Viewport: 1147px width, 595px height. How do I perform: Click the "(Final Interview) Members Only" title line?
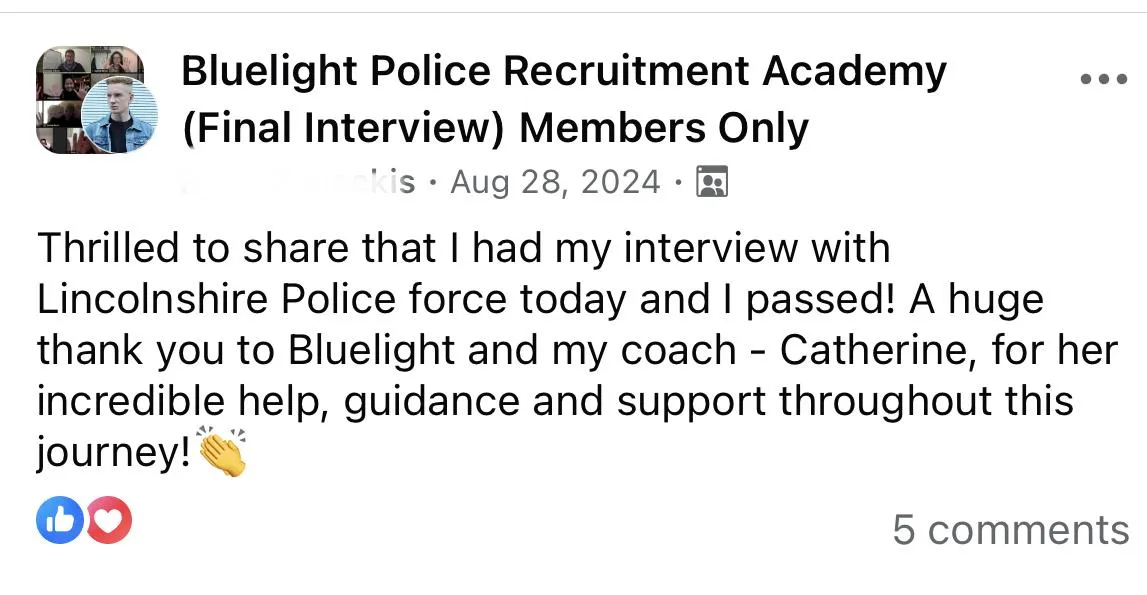495,129
